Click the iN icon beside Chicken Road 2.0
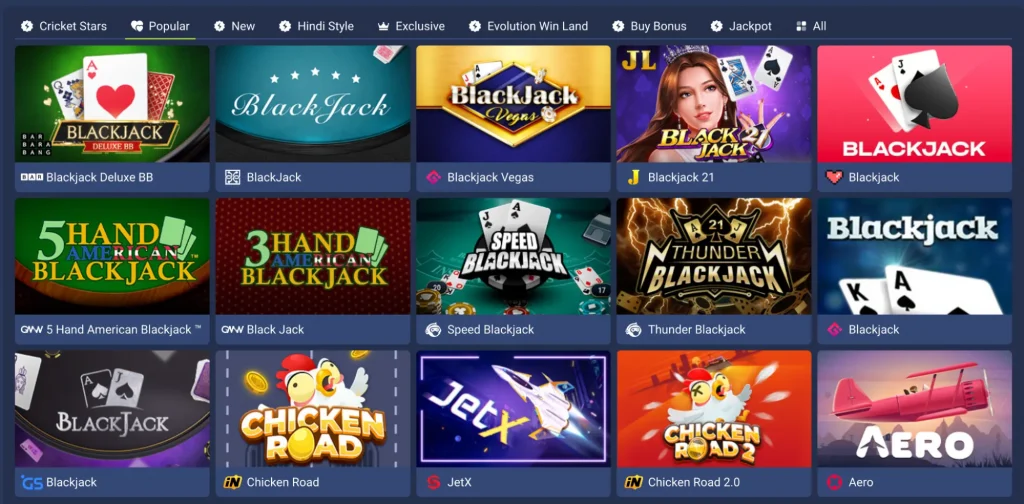 [633, 482]
